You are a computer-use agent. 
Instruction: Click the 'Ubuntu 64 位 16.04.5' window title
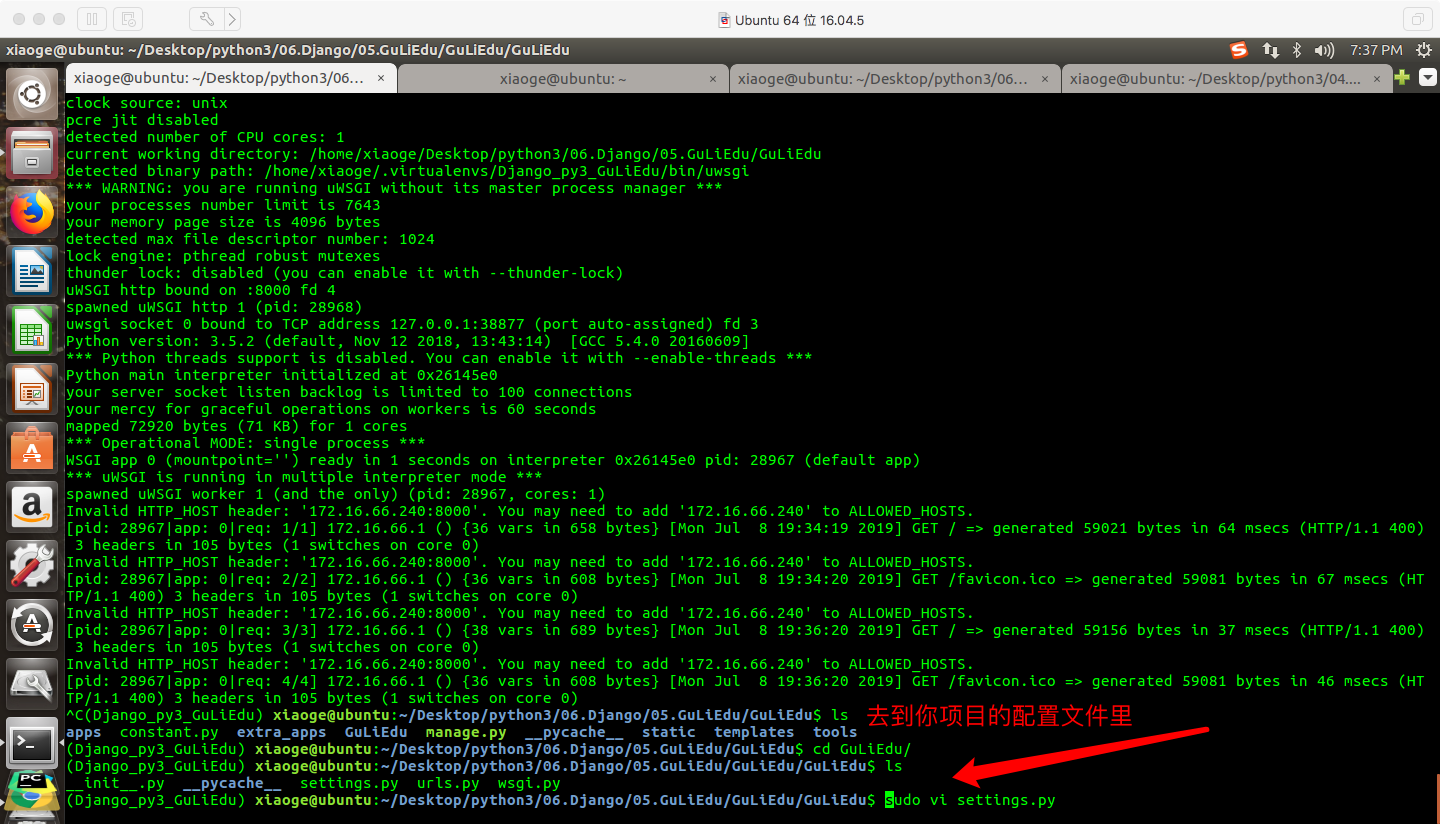click(799, 20)
